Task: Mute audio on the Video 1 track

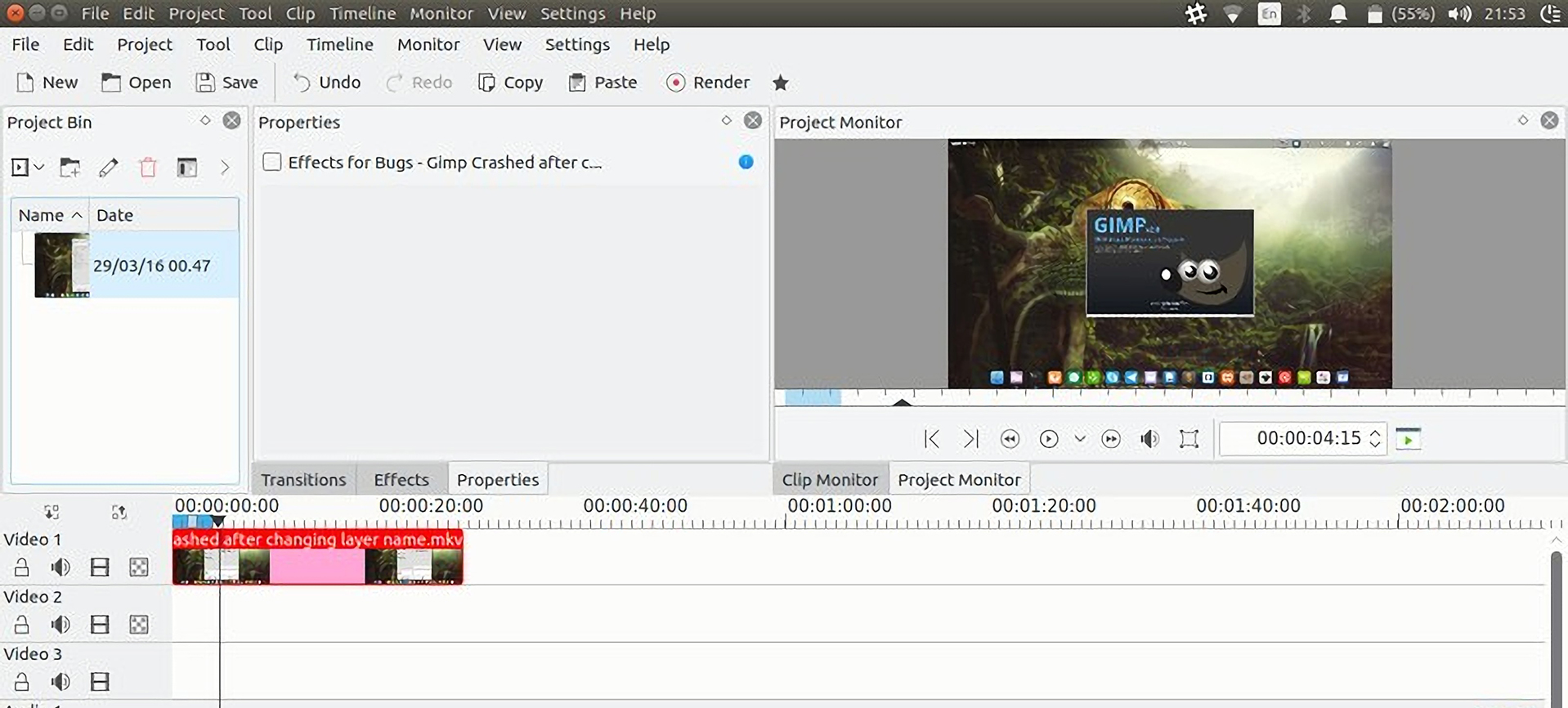Action: 60,567
